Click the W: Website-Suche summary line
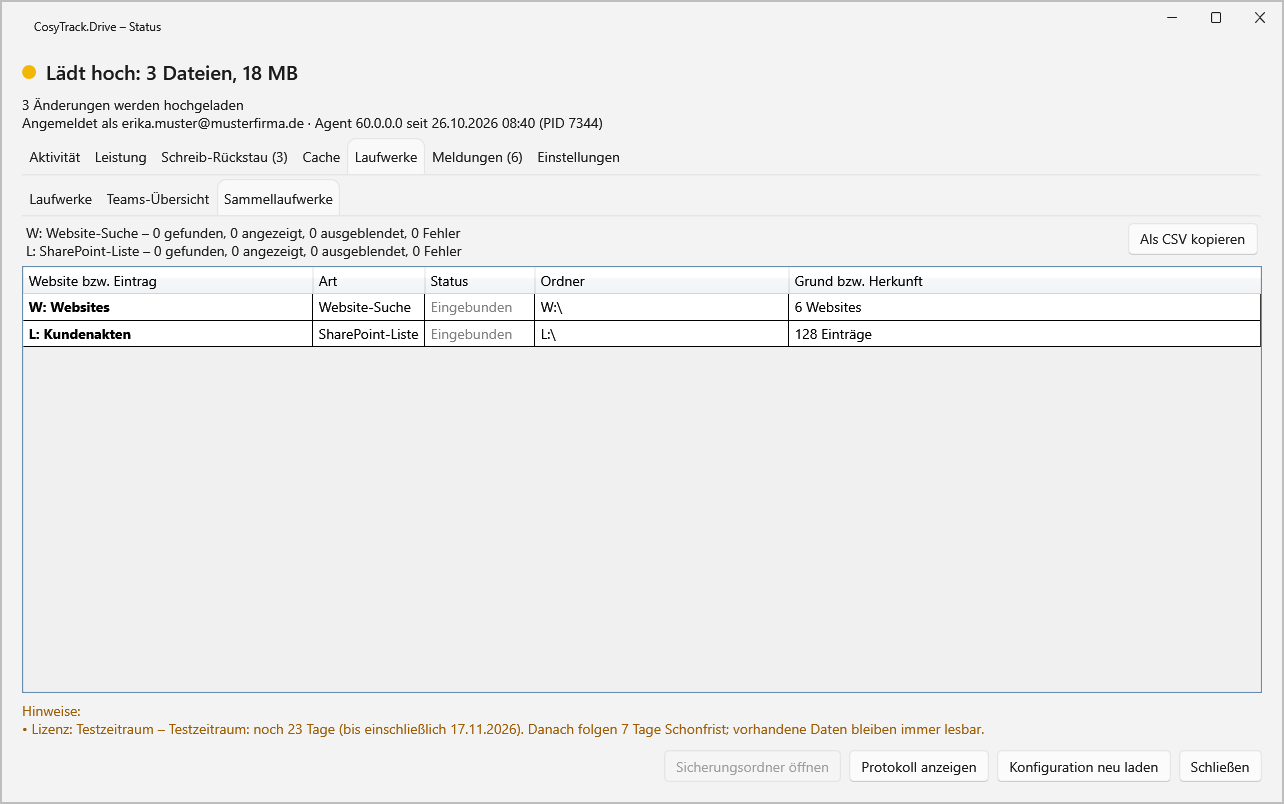This screenshot has width=1284, height=804. (x=243, y=233)
